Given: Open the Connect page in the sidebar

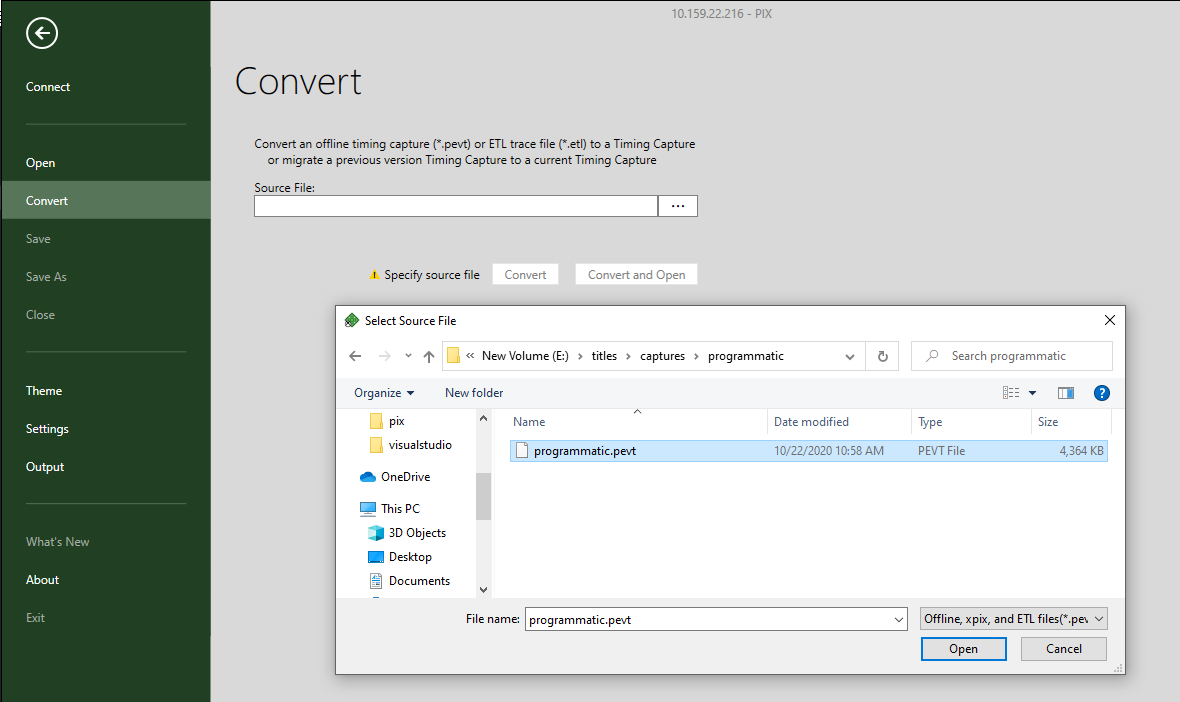Looking at the screenshot, I should [x=47, y=87].
